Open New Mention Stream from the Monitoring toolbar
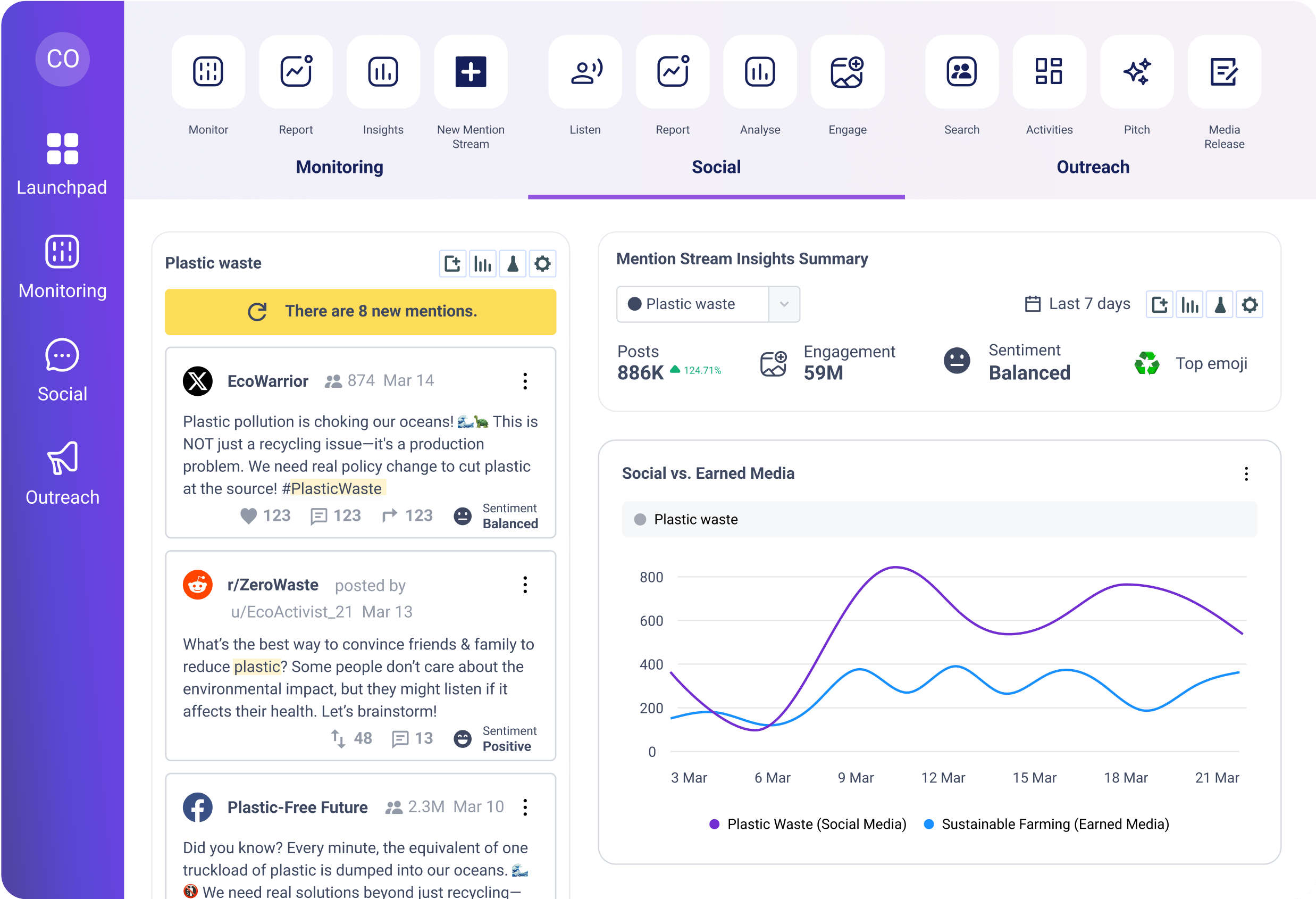 coord(471,71)
